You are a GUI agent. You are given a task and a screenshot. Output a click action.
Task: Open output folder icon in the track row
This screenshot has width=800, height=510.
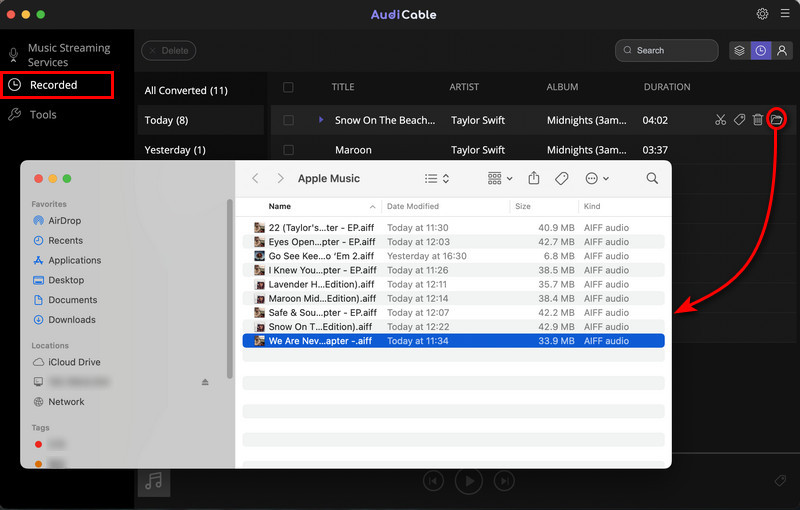(776, 120)
